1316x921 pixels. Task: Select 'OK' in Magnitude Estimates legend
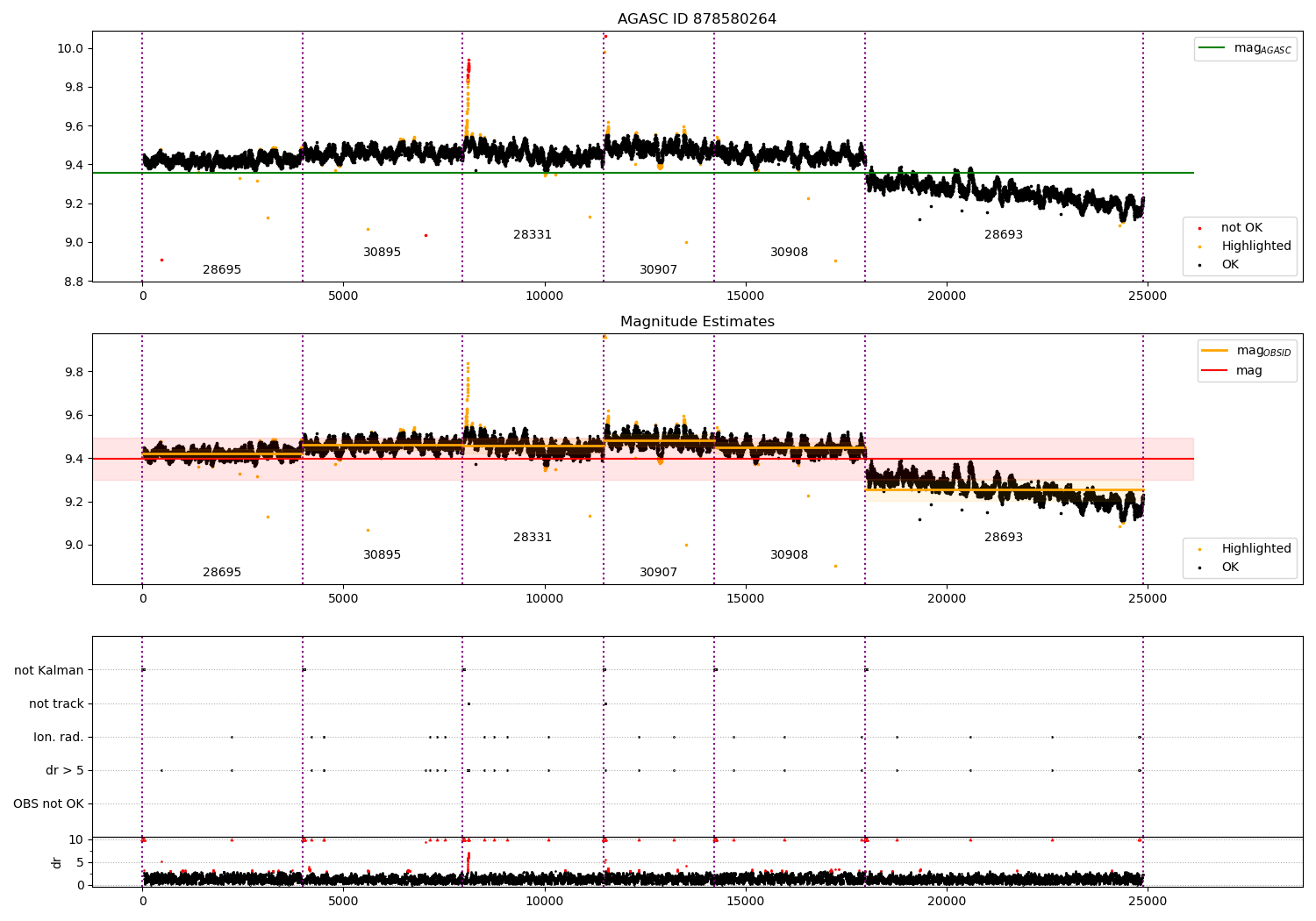click(1230, 568)
